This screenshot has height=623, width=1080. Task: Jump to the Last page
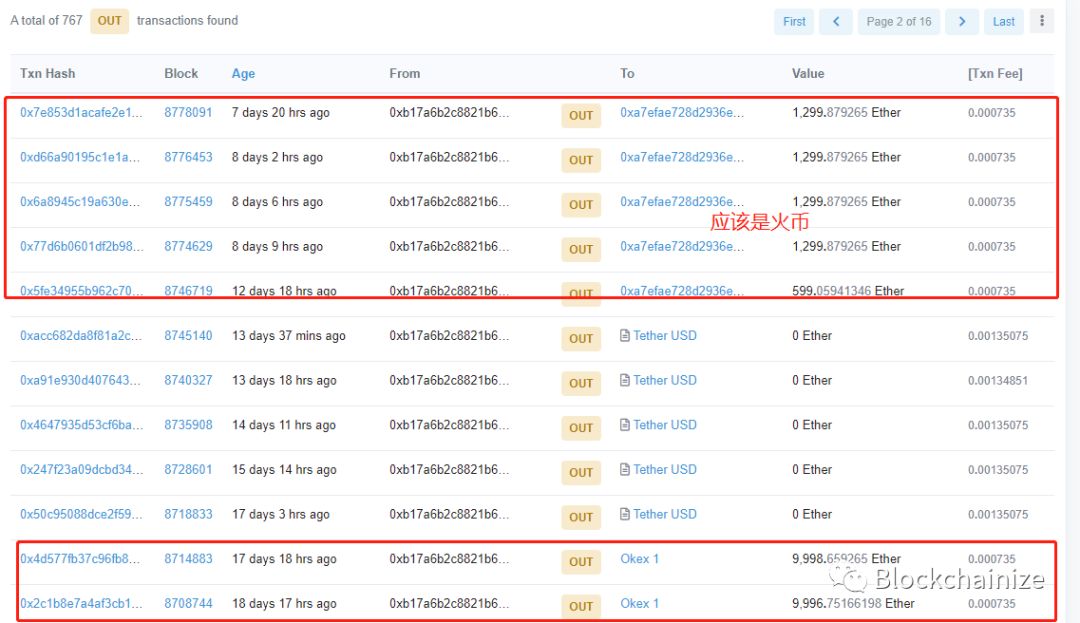(1004, 21)
